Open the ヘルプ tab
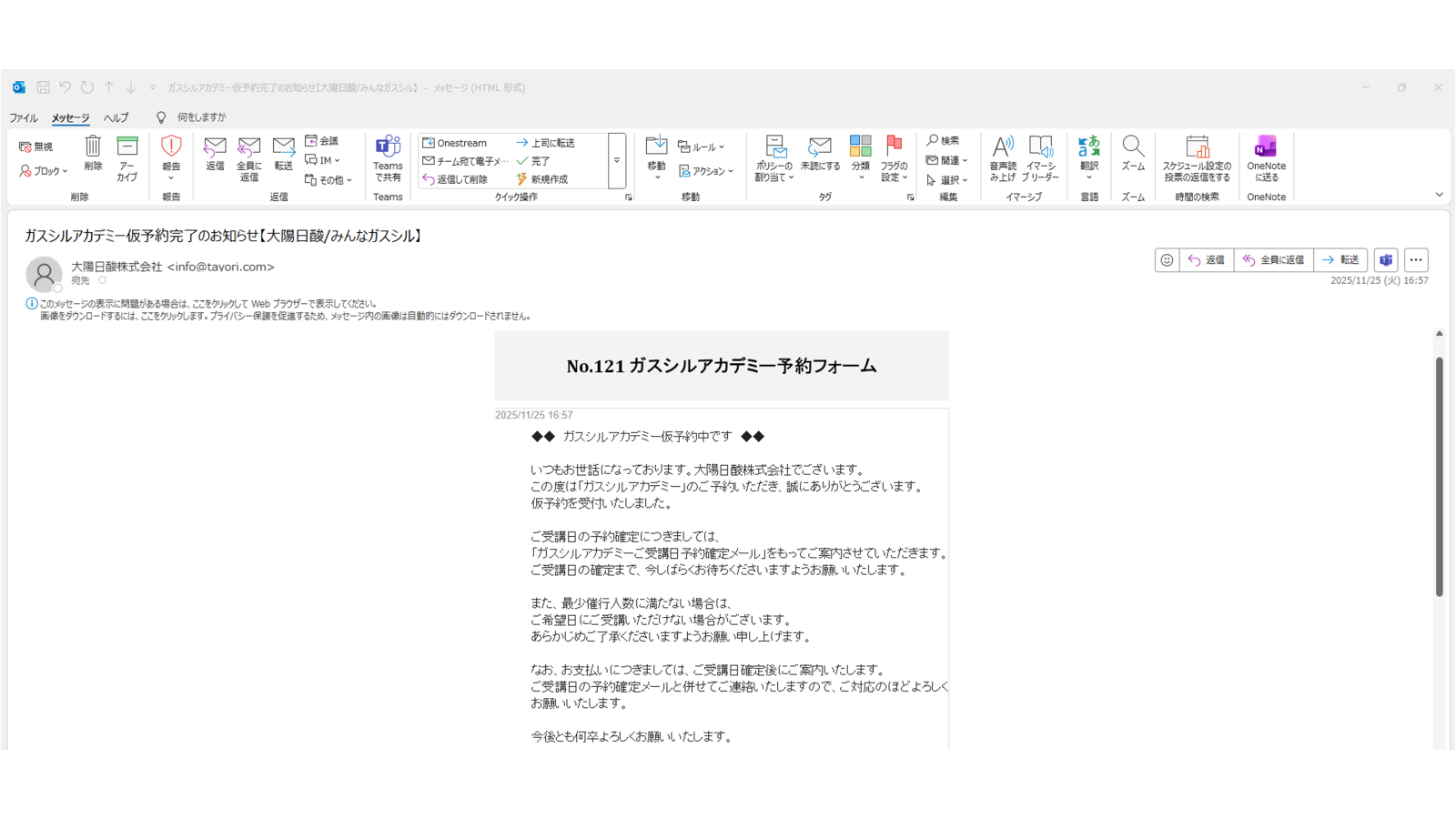Viewport: 1456px width, 819px height. pos(116,117)
